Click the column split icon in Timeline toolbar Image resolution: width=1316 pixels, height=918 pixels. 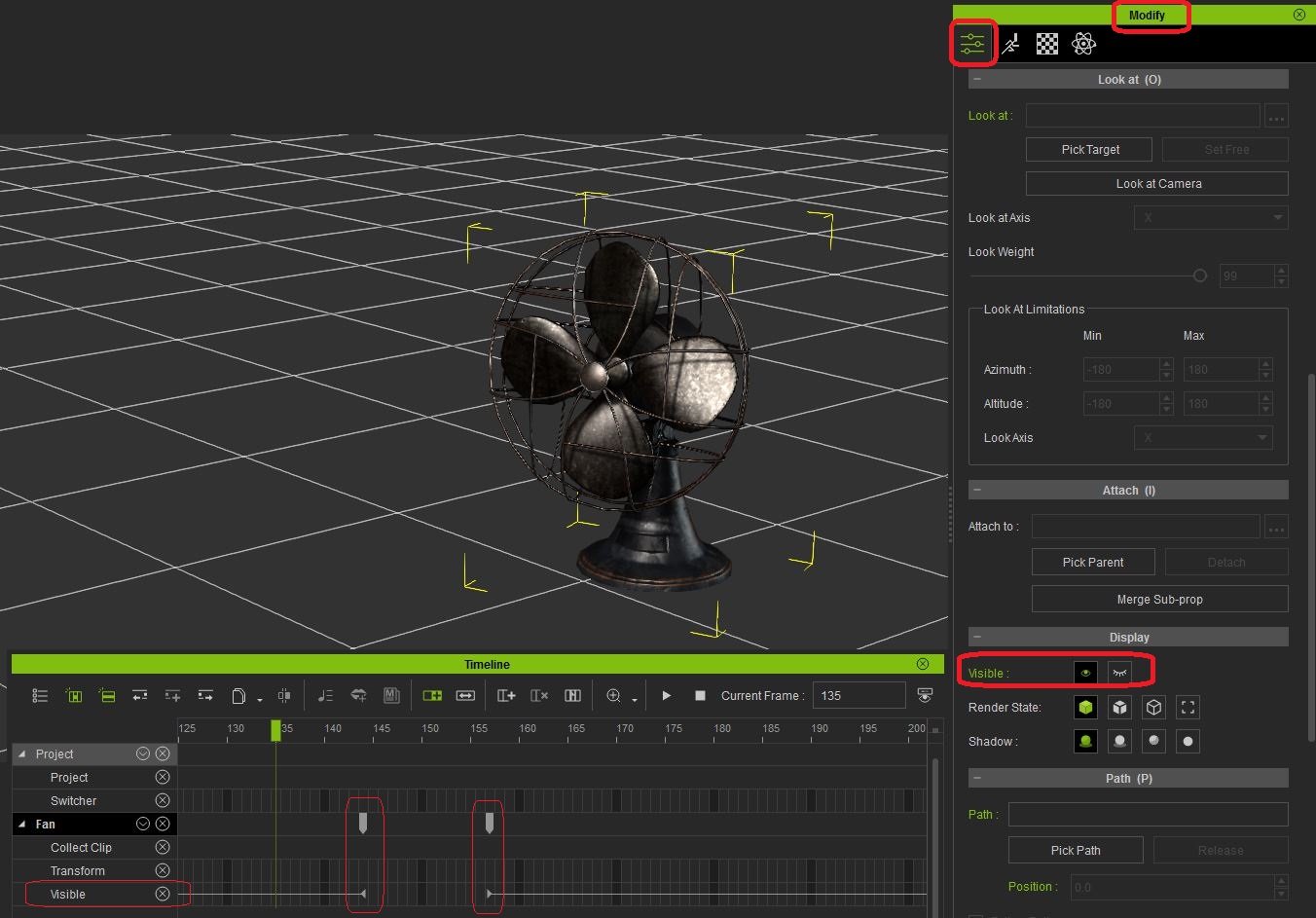[572, 695]
